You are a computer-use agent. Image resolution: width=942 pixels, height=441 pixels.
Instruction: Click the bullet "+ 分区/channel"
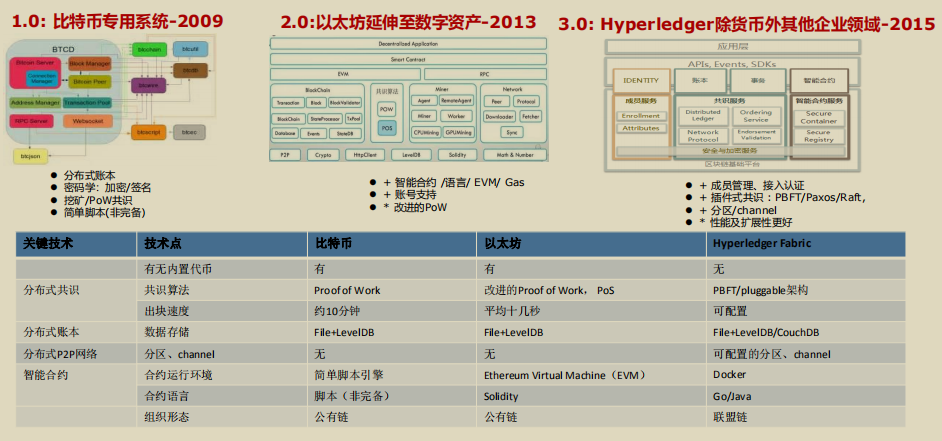738,210
